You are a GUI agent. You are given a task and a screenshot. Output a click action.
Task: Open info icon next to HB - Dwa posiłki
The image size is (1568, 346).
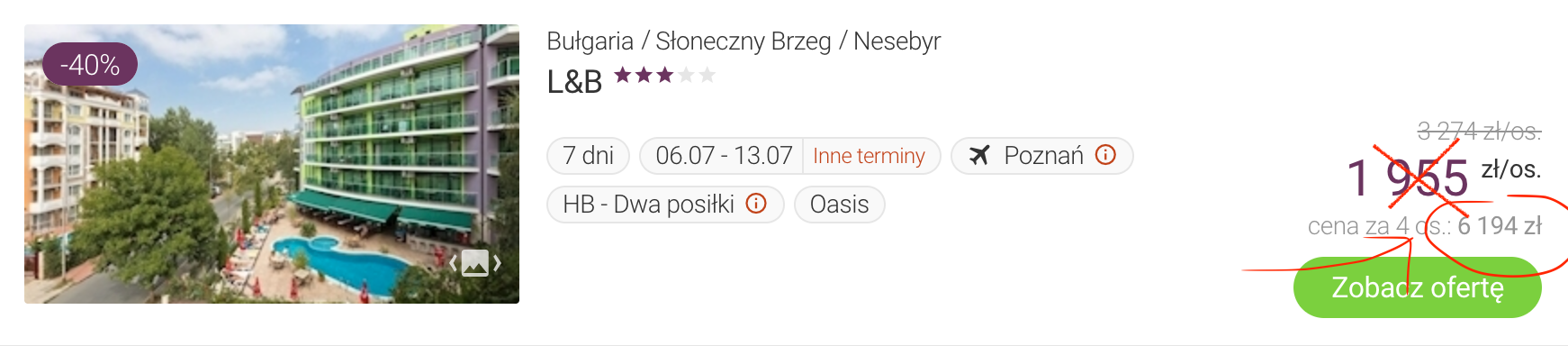(756, 204)
